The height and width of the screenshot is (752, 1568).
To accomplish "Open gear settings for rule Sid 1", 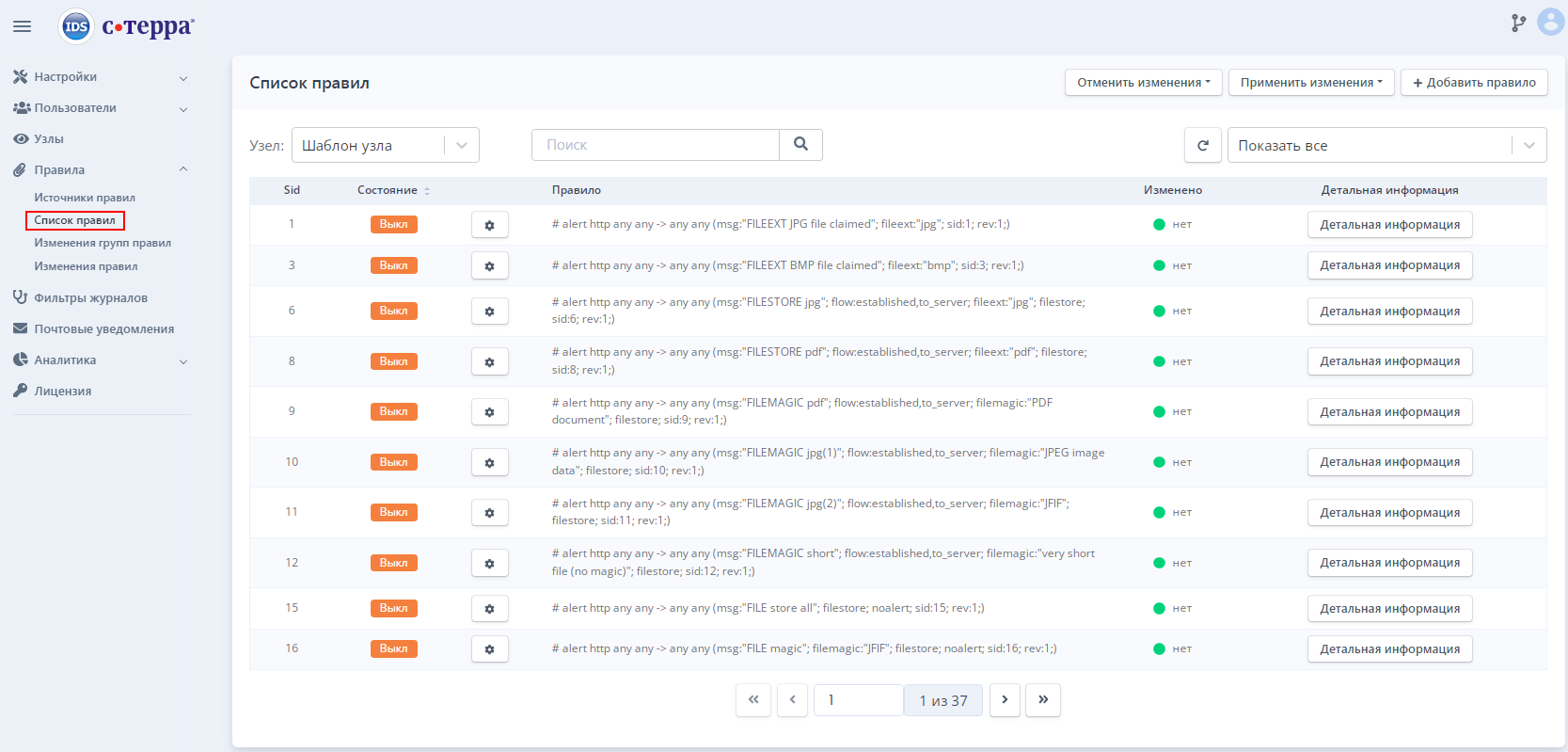I will [x=489, y=225].
